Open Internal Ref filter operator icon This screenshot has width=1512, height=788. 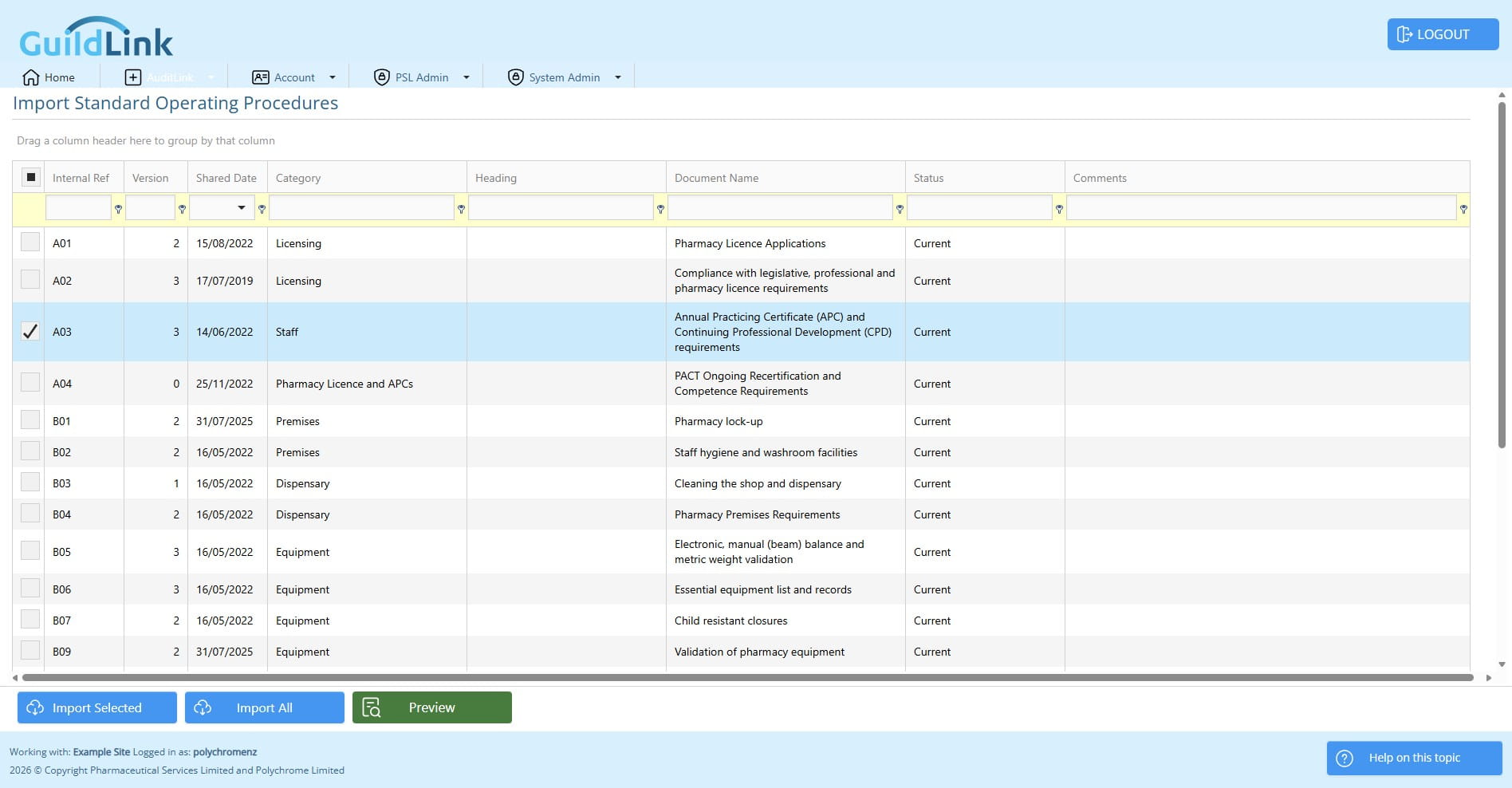pyautogui.click(x=118, y=209)
